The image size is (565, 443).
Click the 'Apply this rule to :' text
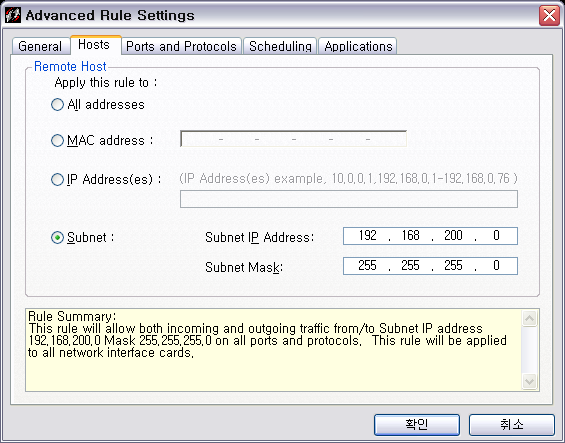(106, 83)
